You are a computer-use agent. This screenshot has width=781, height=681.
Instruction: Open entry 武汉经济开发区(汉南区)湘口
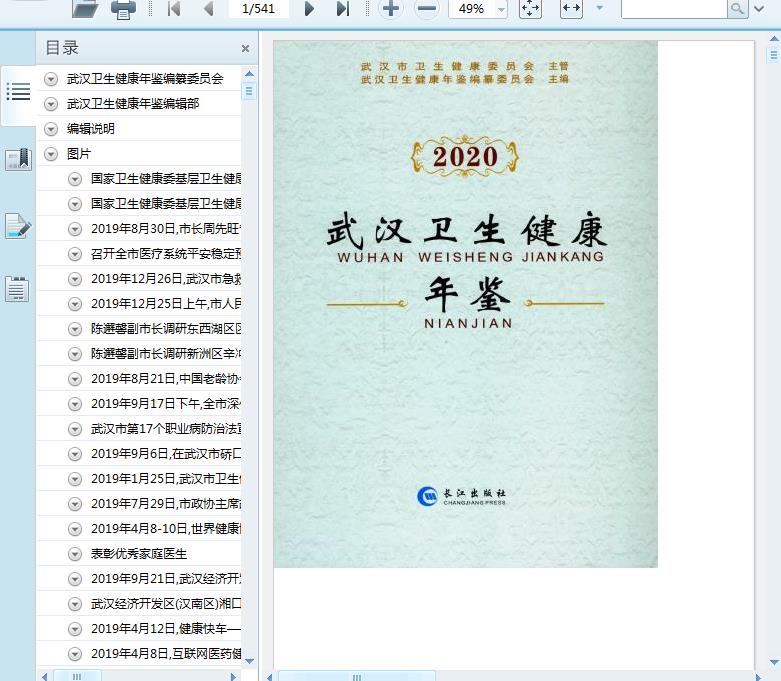point(166,604)
